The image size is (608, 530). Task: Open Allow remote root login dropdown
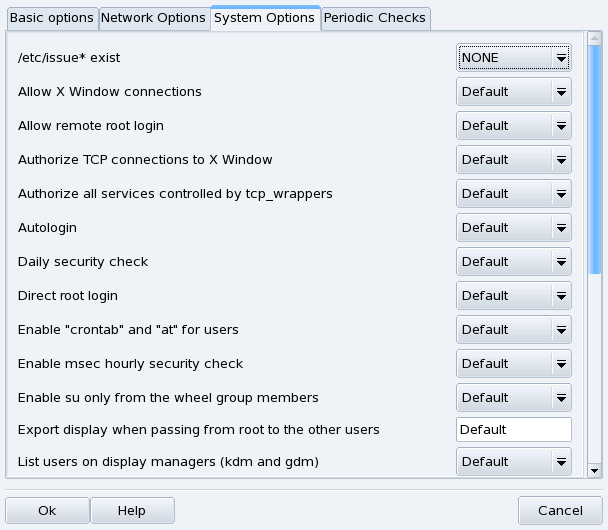tap(561, 126)
